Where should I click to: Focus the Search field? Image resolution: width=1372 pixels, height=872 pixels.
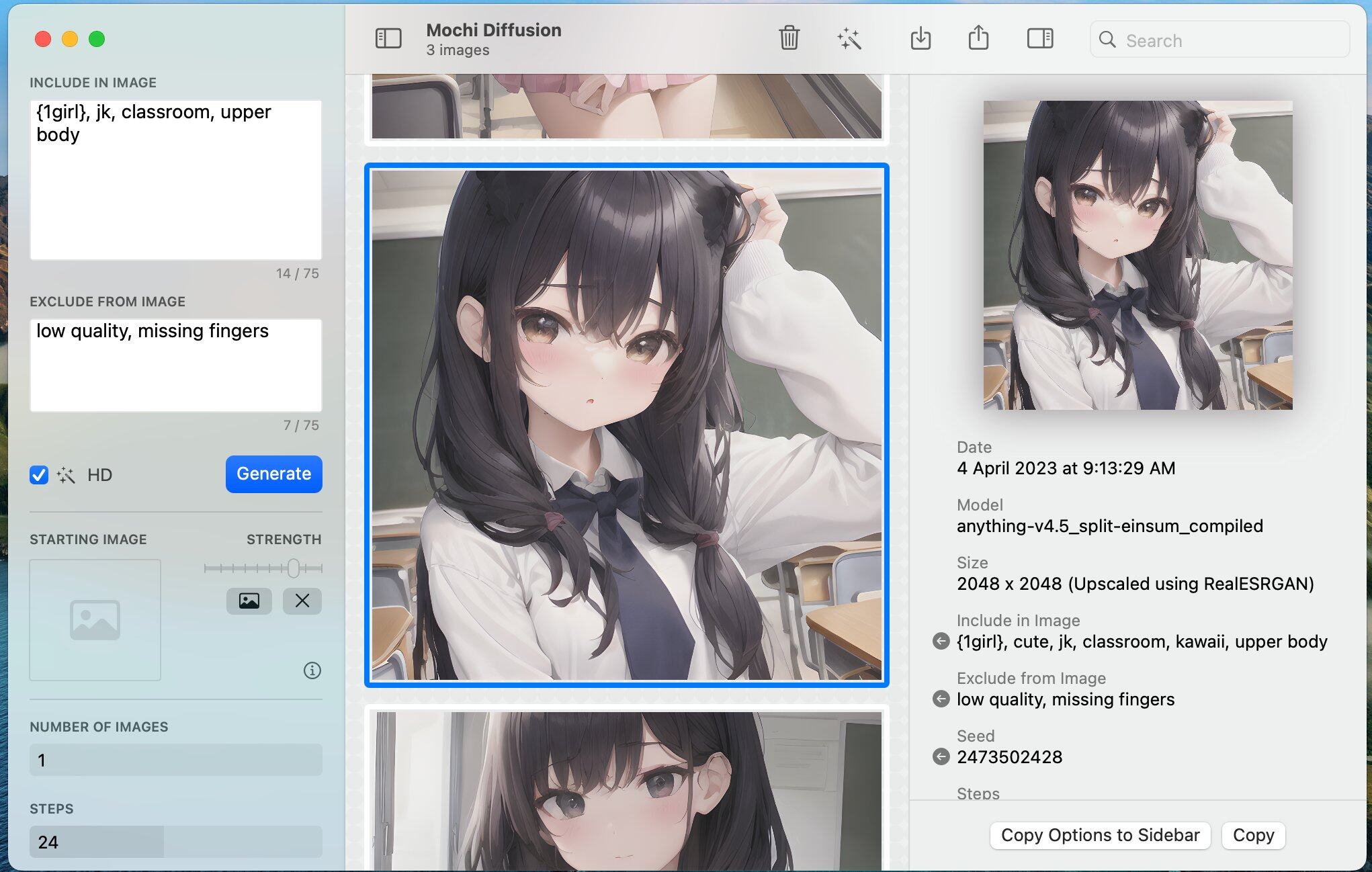click(1220, 40)
